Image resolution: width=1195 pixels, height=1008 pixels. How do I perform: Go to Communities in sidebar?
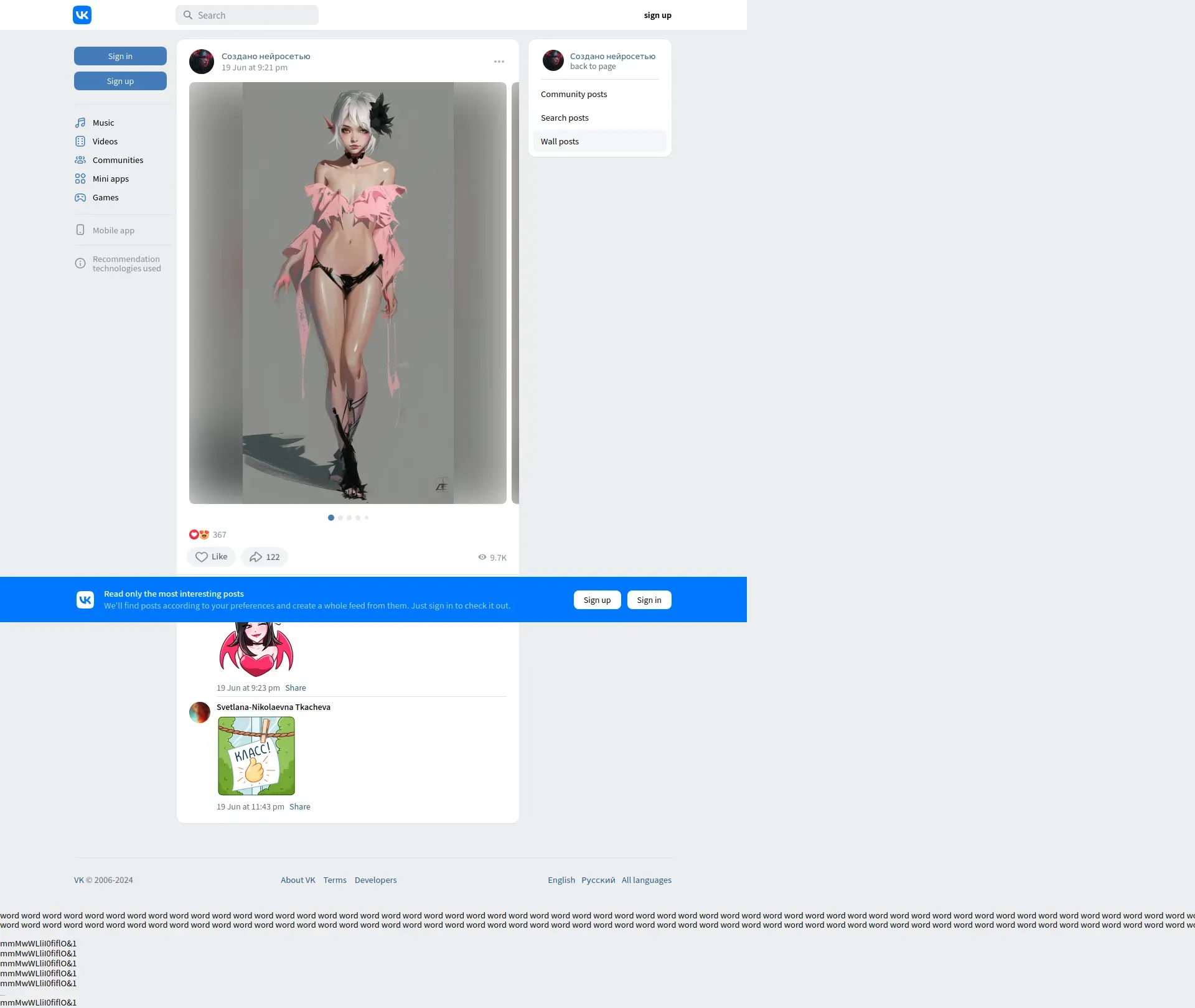pyautogui.click(x=118, y=160)
